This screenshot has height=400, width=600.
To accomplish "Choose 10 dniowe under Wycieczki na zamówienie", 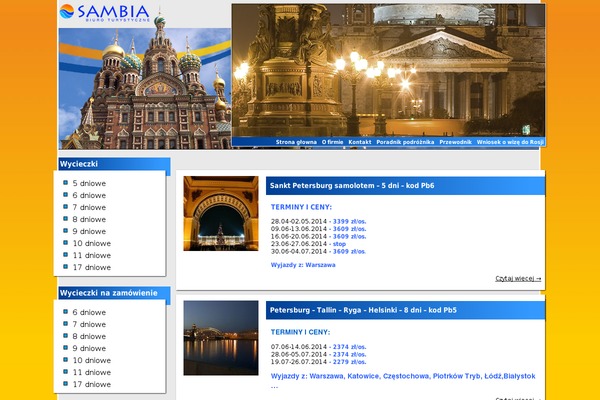I will pyautogui.click(x=92, y=360).
